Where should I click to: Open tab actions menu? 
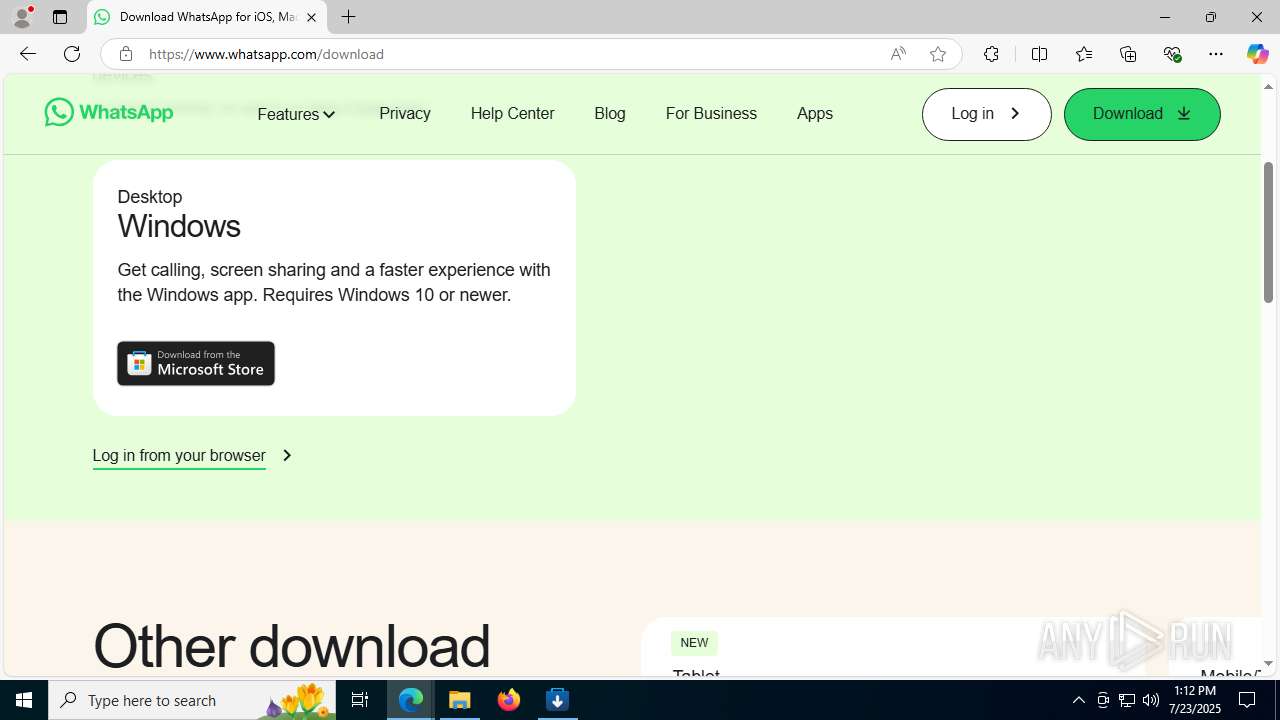point(60,17)
